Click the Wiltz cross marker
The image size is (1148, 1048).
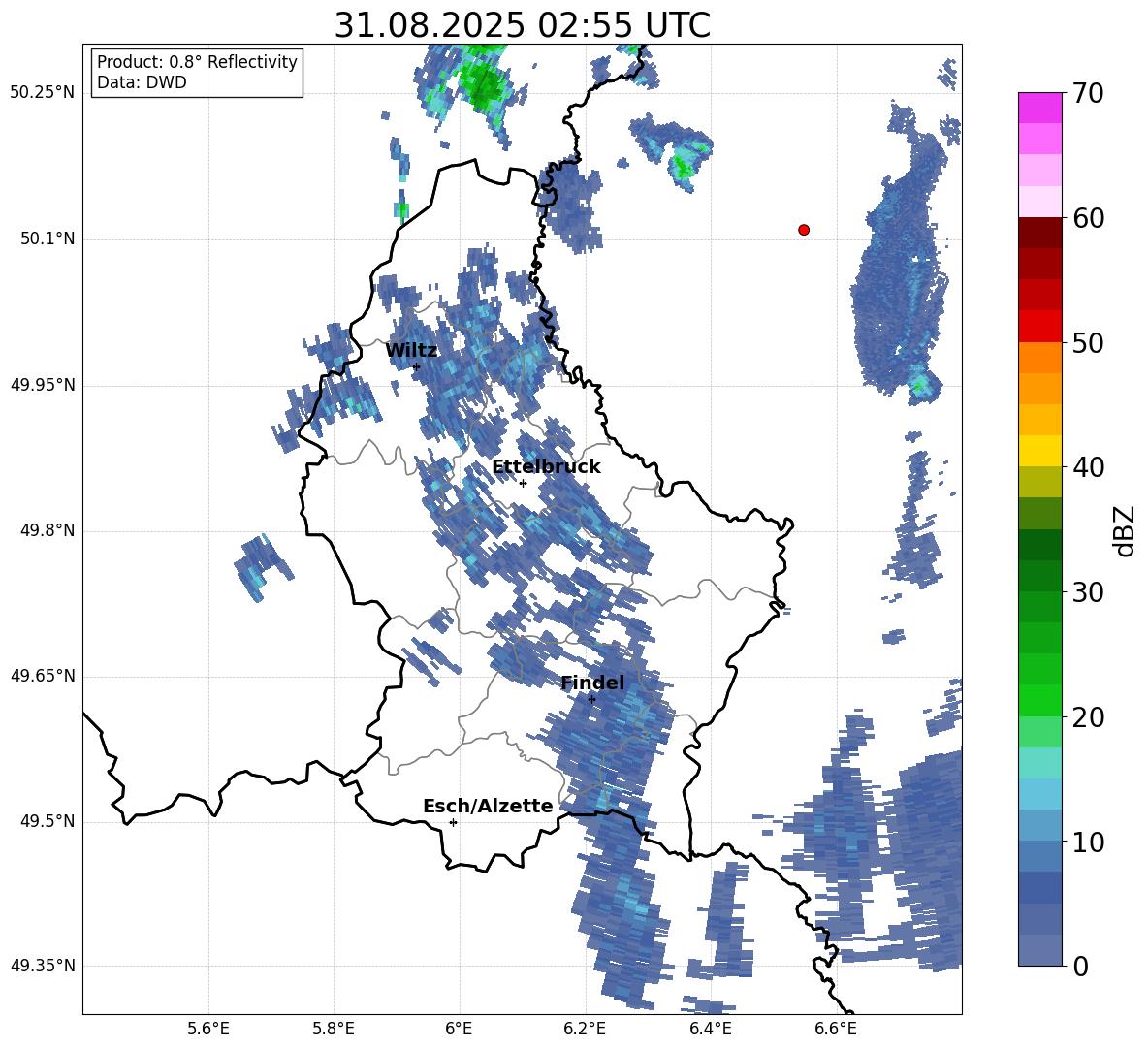417,367
